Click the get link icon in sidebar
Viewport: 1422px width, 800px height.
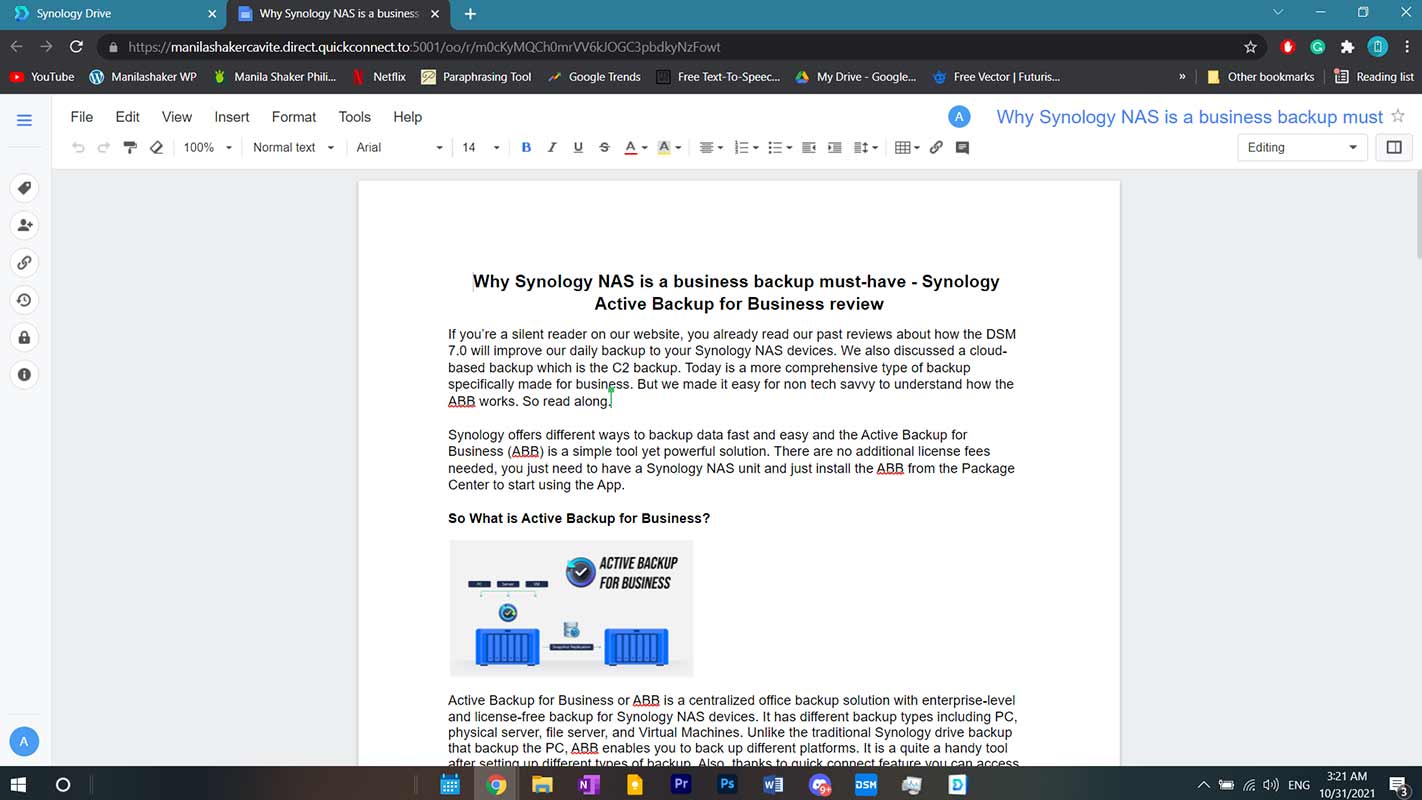[x=24, y=263]
